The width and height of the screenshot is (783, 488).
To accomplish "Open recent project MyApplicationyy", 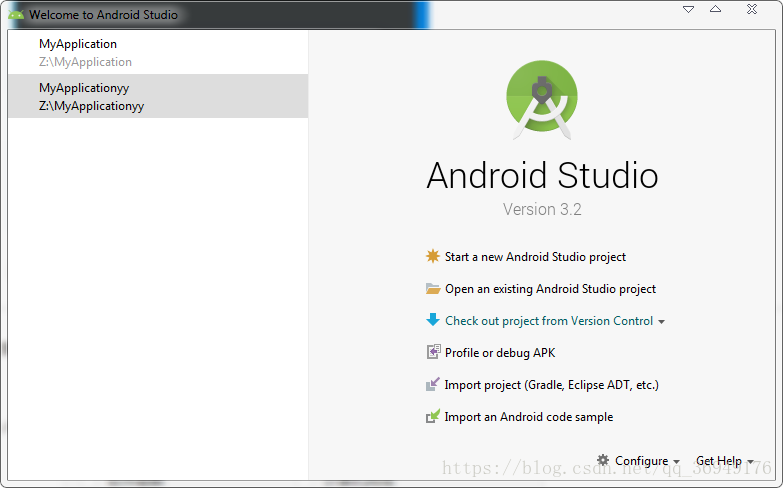I will (x=158, y=96).
